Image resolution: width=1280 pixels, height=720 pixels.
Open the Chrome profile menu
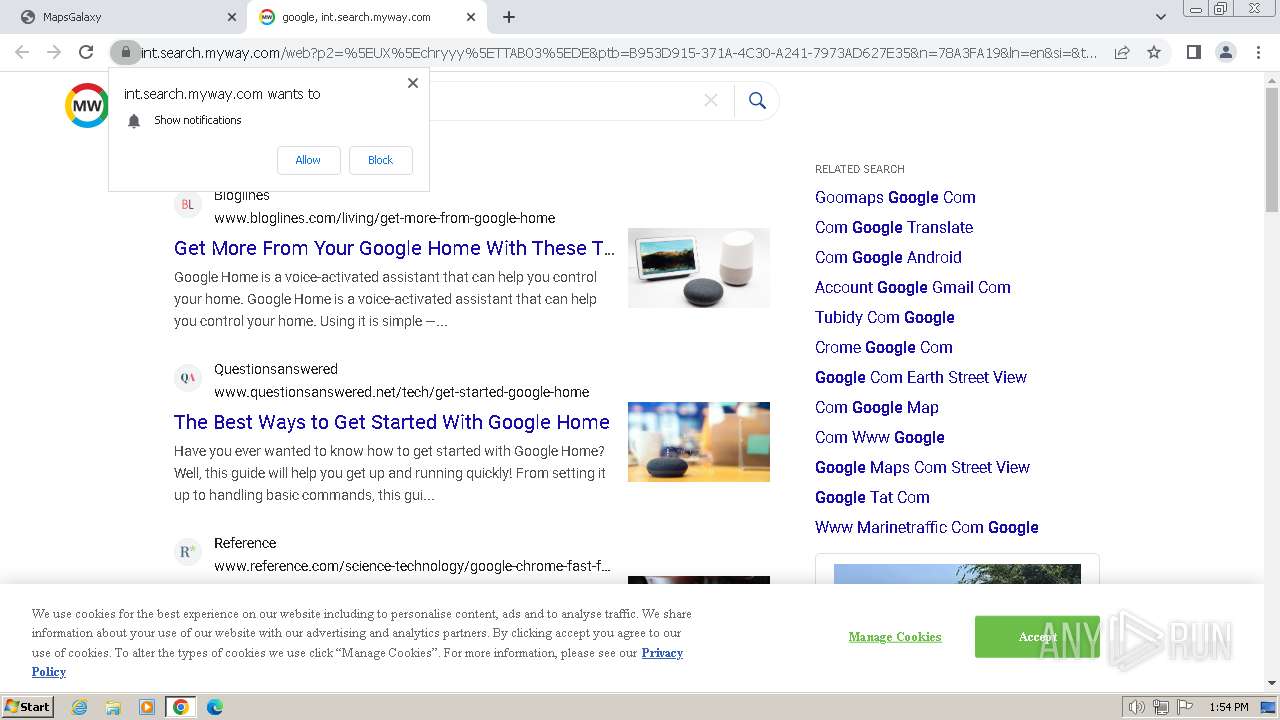(1225, 52)
